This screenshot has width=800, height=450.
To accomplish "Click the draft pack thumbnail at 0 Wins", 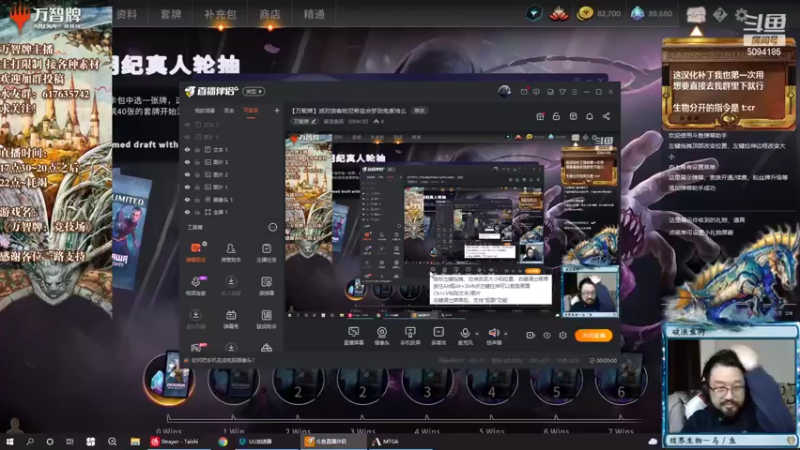I will 169,379.
